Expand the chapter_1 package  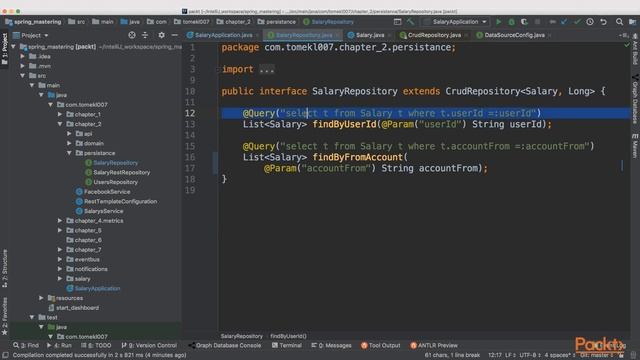[60, 114]
